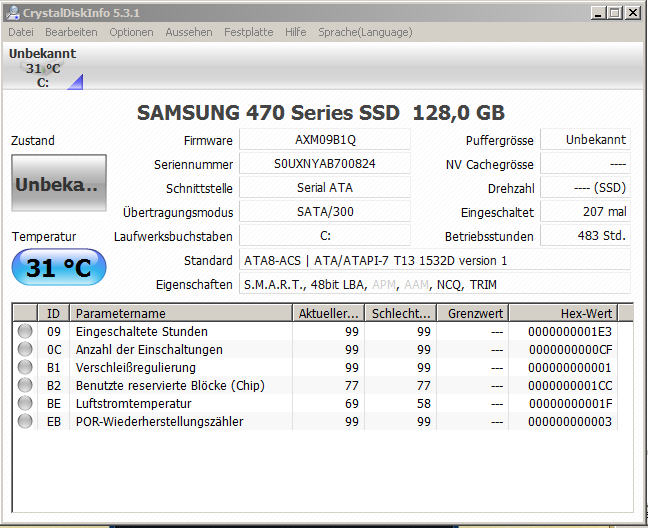
Task: Click the Eigenschaften field with S.M.A.R.T.
Action: point(435,284)
